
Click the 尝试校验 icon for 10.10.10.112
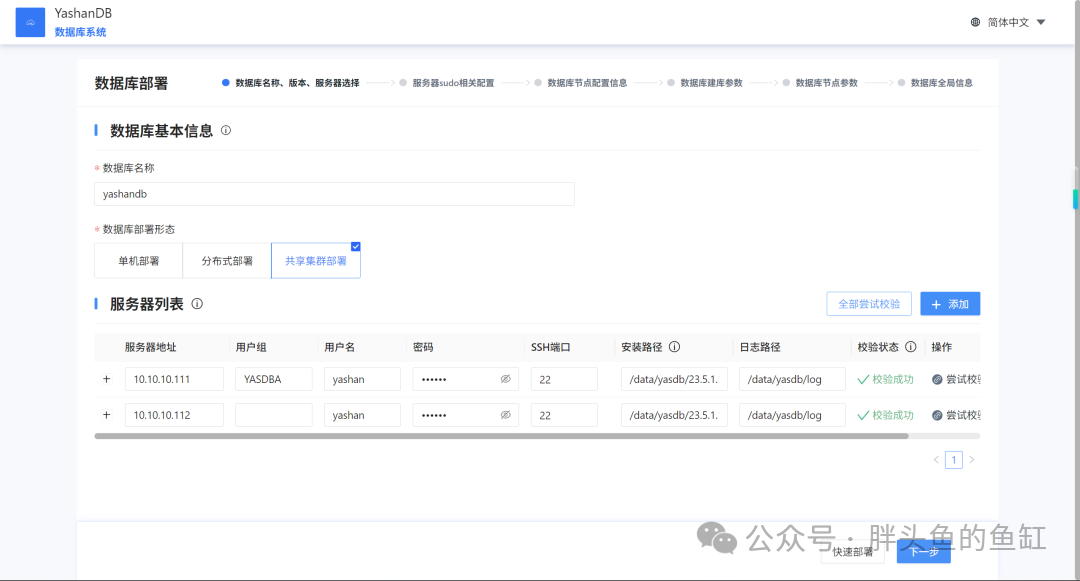(x=937, y=415)
